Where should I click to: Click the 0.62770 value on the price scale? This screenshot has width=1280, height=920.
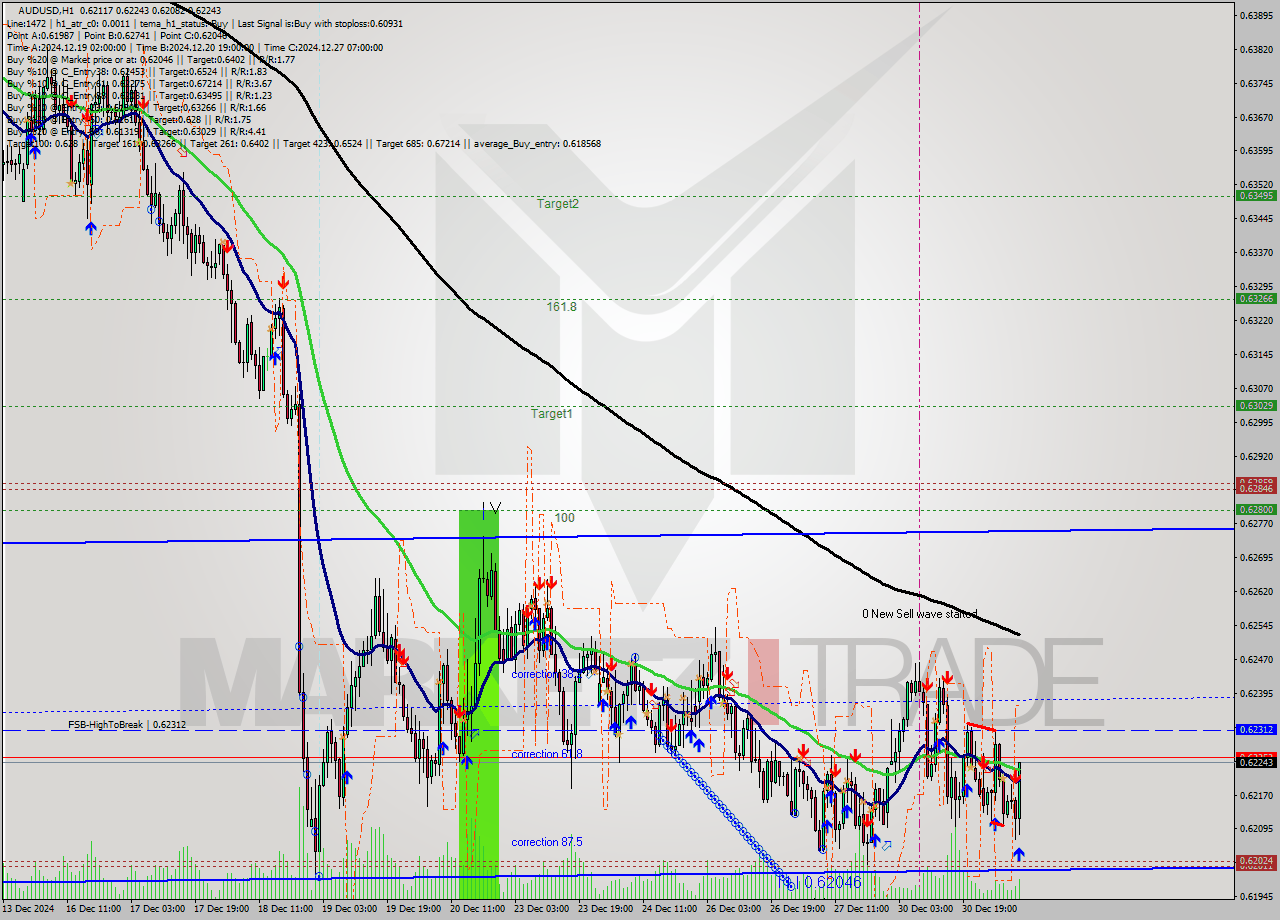[1256, 523]
